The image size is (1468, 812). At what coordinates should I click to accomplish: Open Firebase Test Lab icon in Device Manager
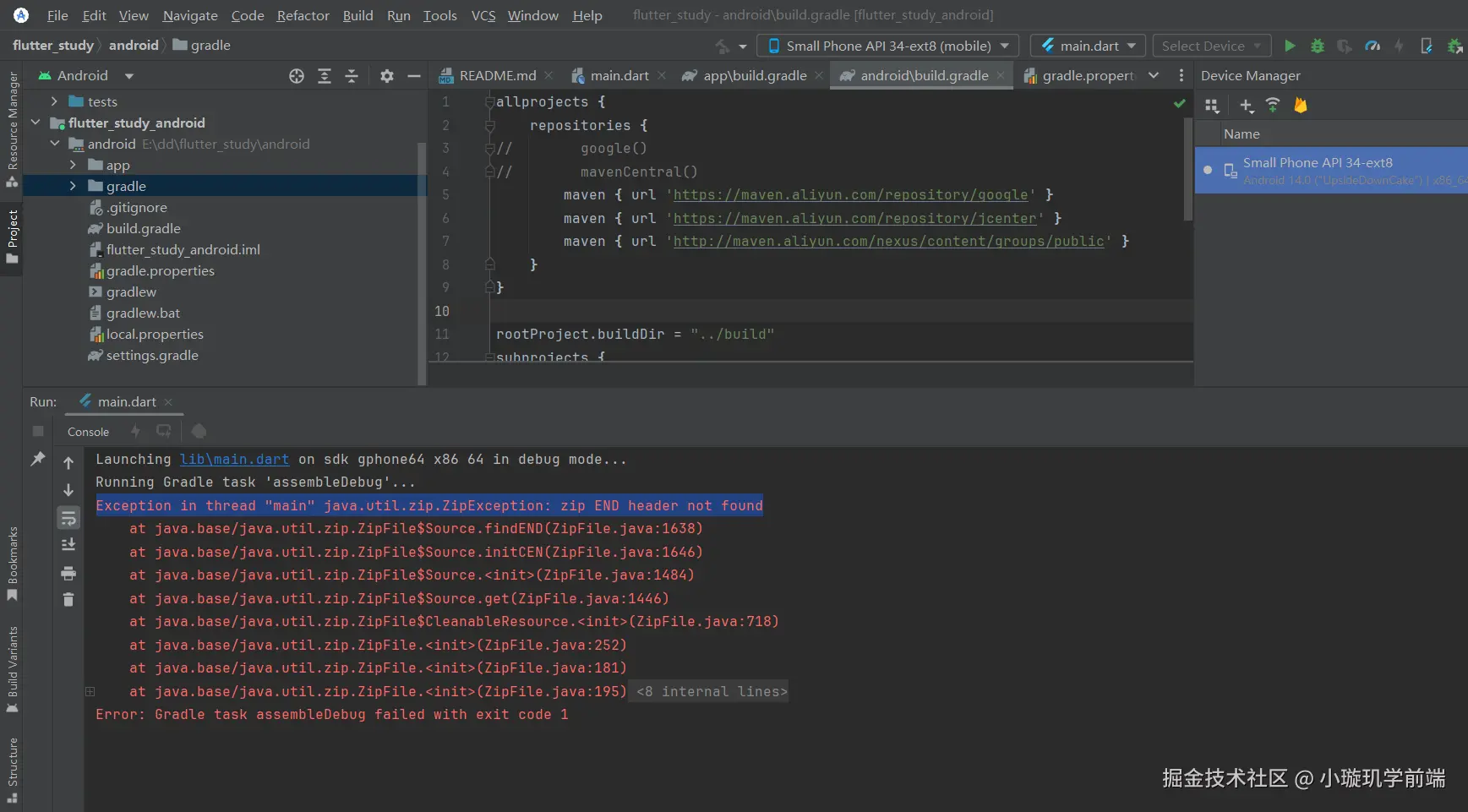[1301, 106]
